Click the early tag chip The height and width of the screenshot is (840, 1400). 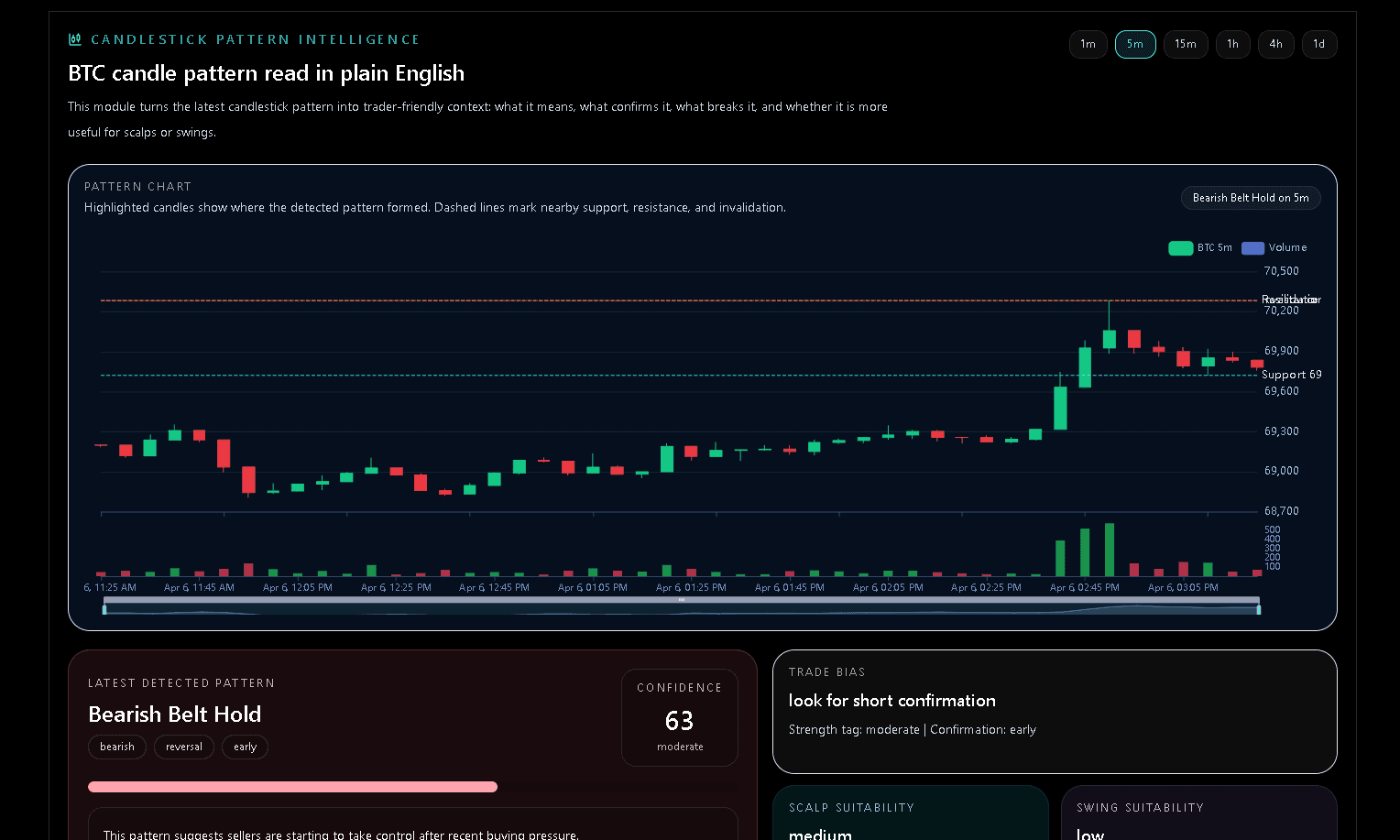pos(245,747)
